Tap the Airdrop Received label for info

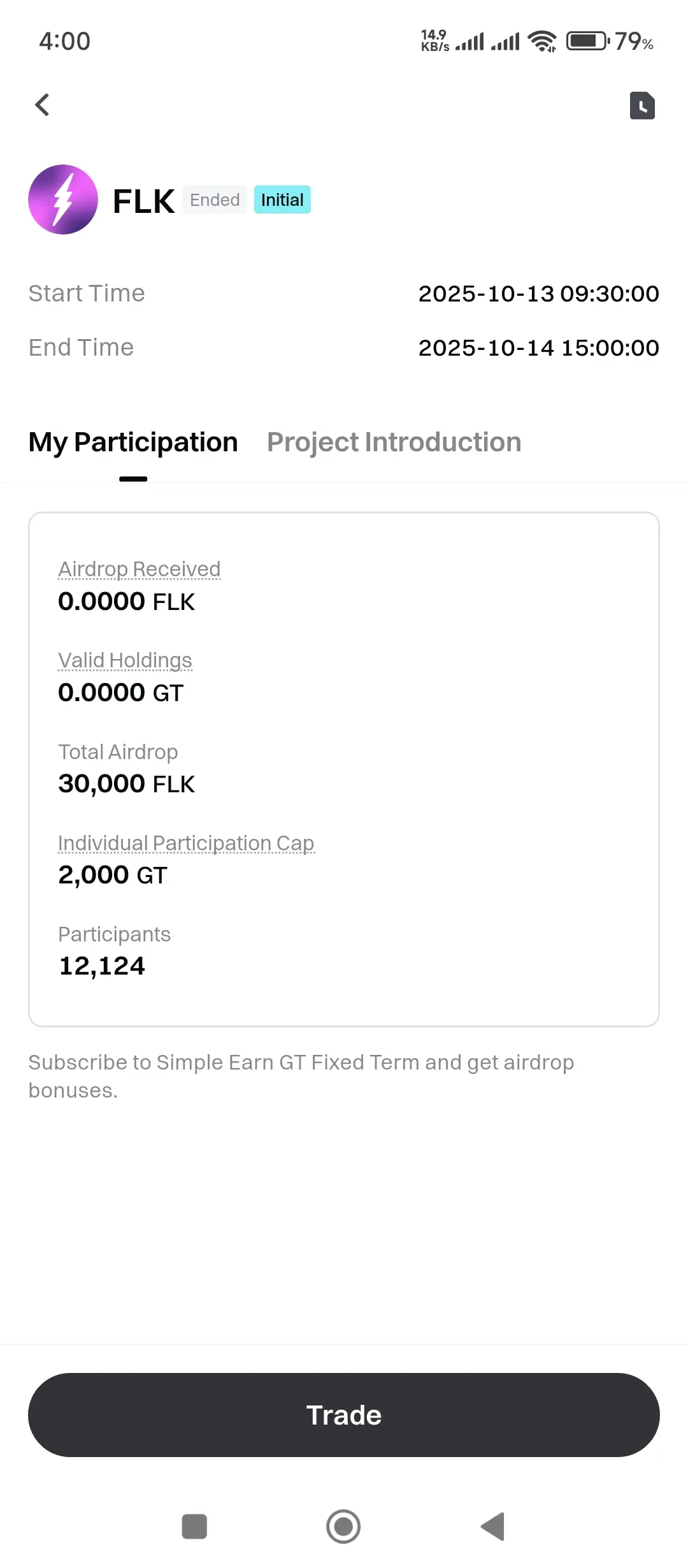(x=139, y=569)
